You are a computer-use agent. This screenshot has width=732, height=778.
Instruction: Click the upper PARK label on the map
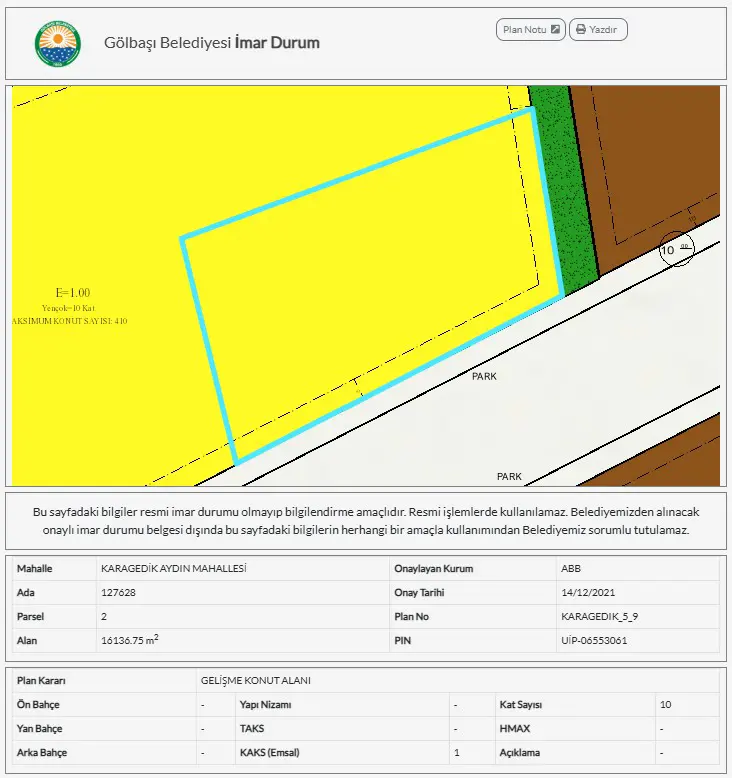(x=484, y=376)
